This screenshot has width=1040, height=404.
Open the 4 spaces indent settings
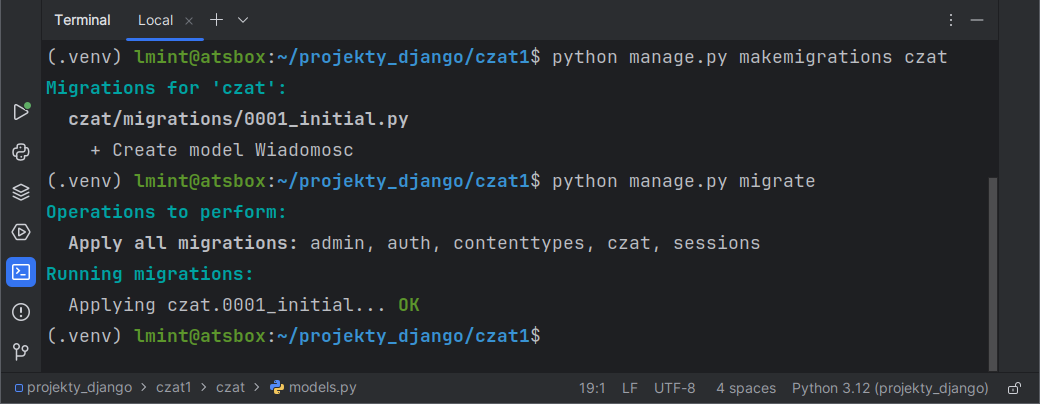(746, 388)
